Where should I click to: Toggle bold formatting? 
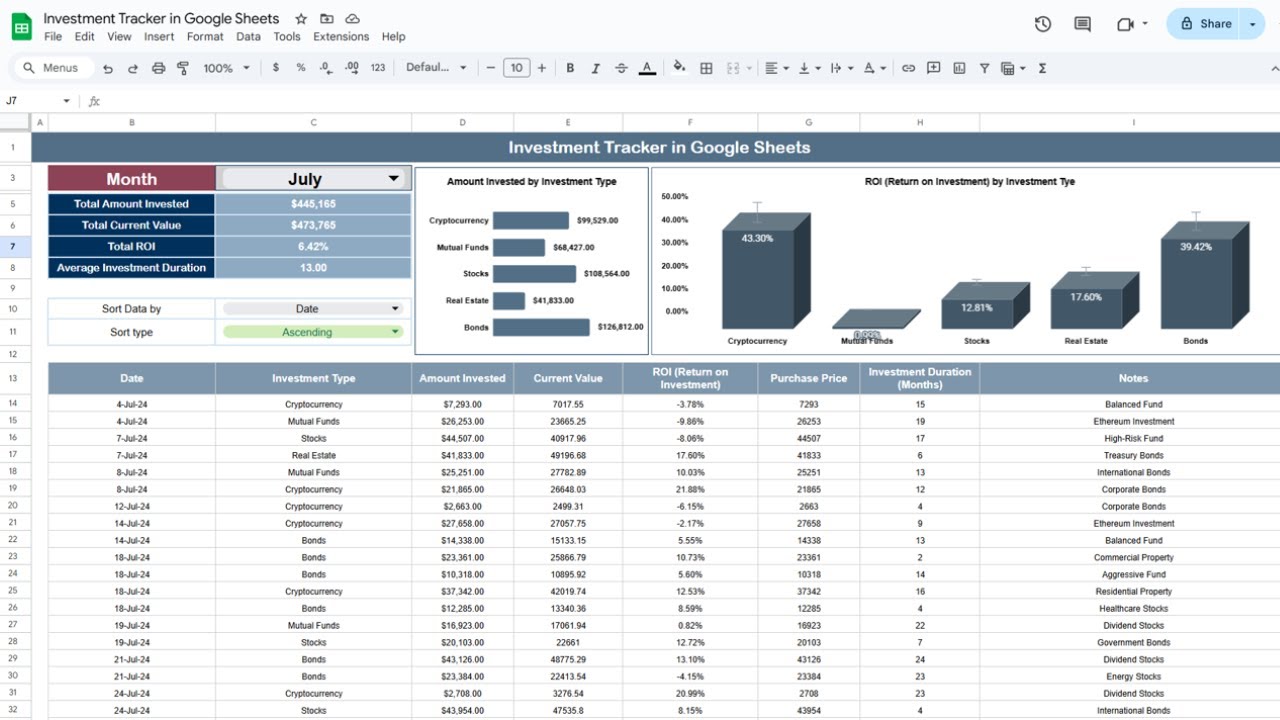pyautogui.click(x=570, y=68)
